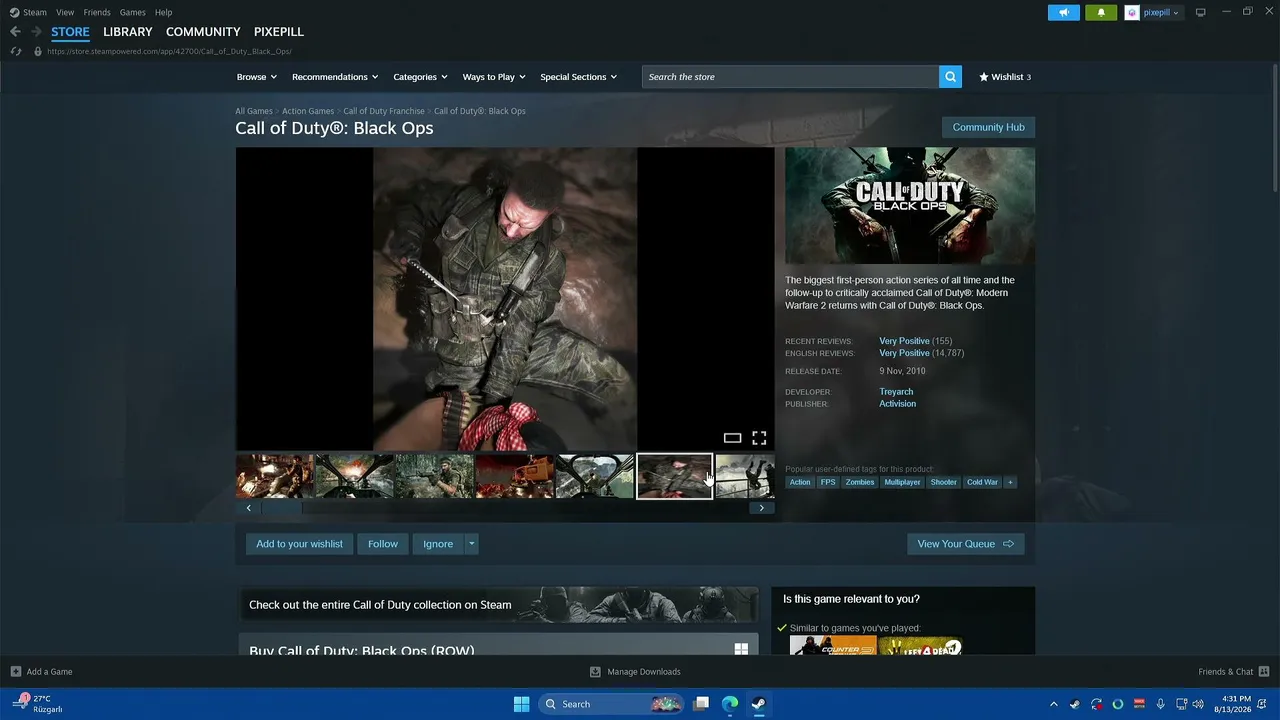
Task: Open the PIXEPILL profile tab
Action: click(x=279, y=32)
